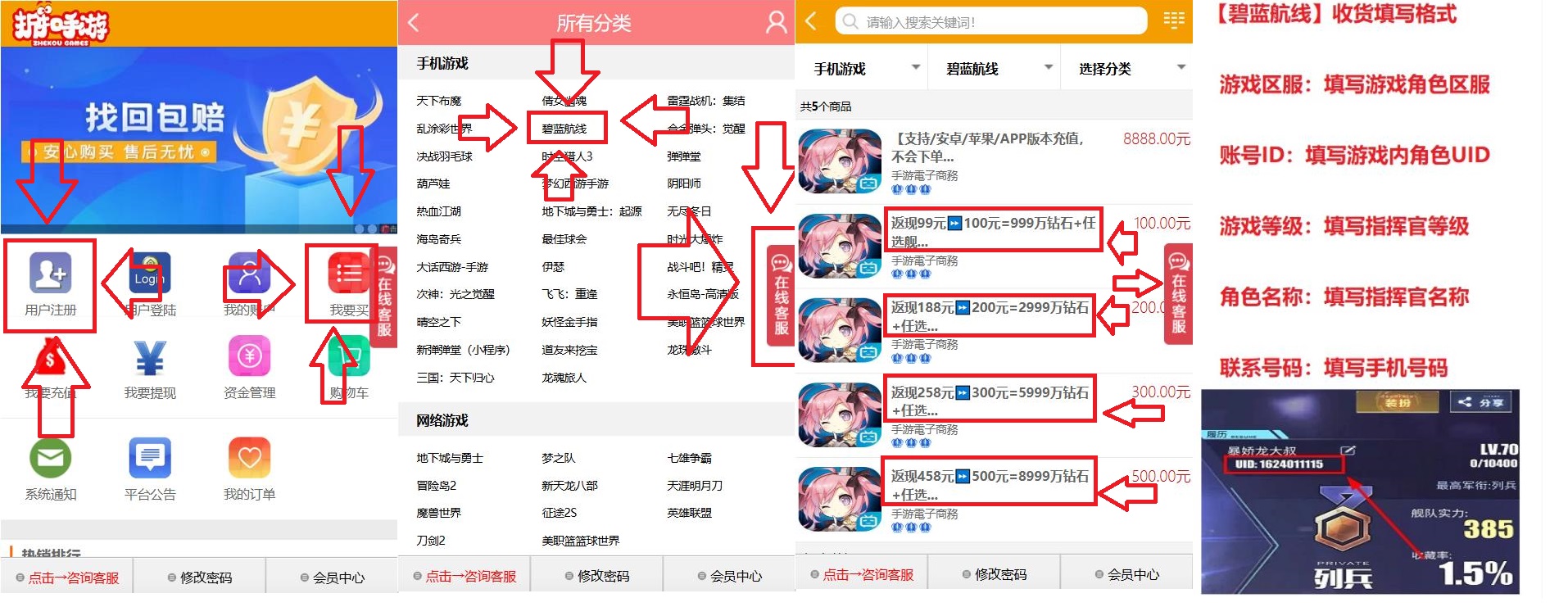Choose 决战羽毛球 from mobile games
1568x607 pixels.
[445, 156]
